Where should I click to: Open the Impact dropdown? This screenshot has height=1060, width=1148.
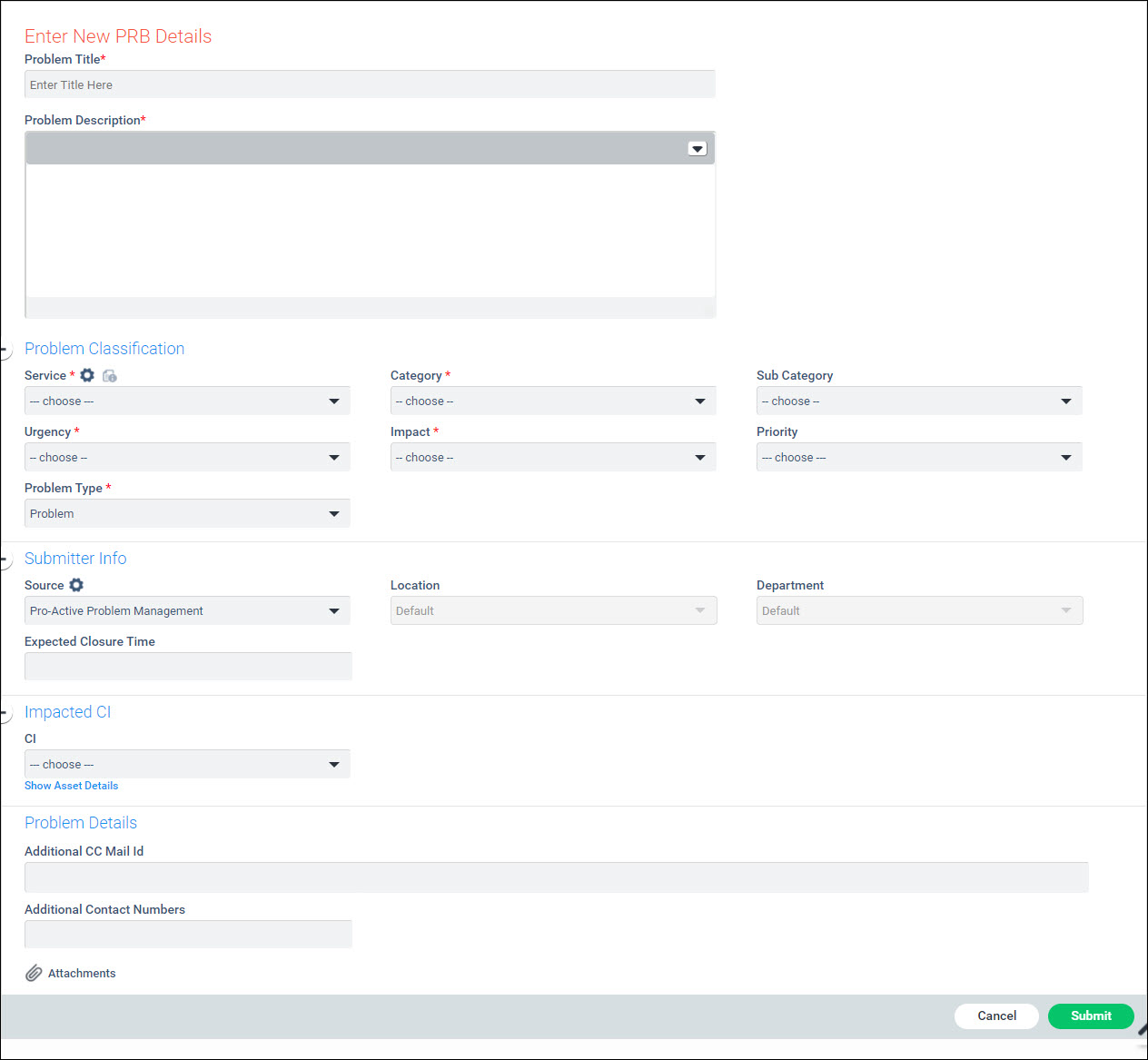pos(552,457)
